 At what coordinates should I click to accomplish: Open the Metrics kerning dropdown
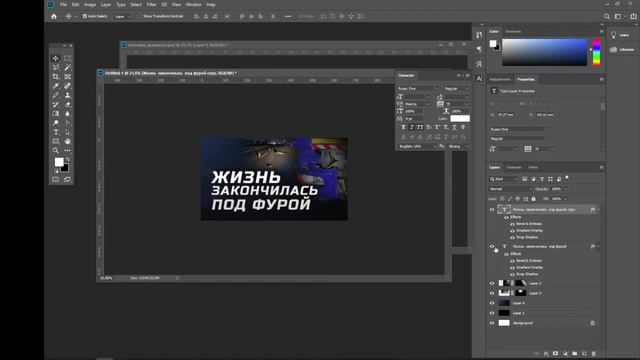[x=417, y=104]
